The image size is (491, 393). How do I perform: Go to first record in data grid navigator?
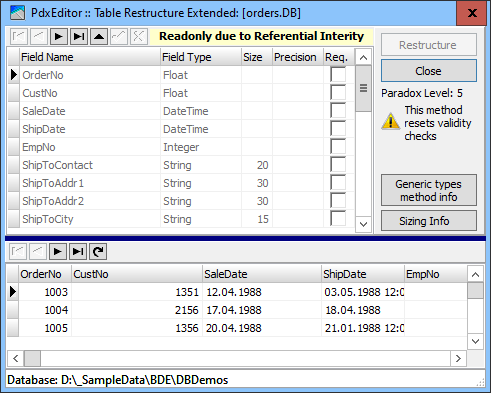[x=18, y=251]
